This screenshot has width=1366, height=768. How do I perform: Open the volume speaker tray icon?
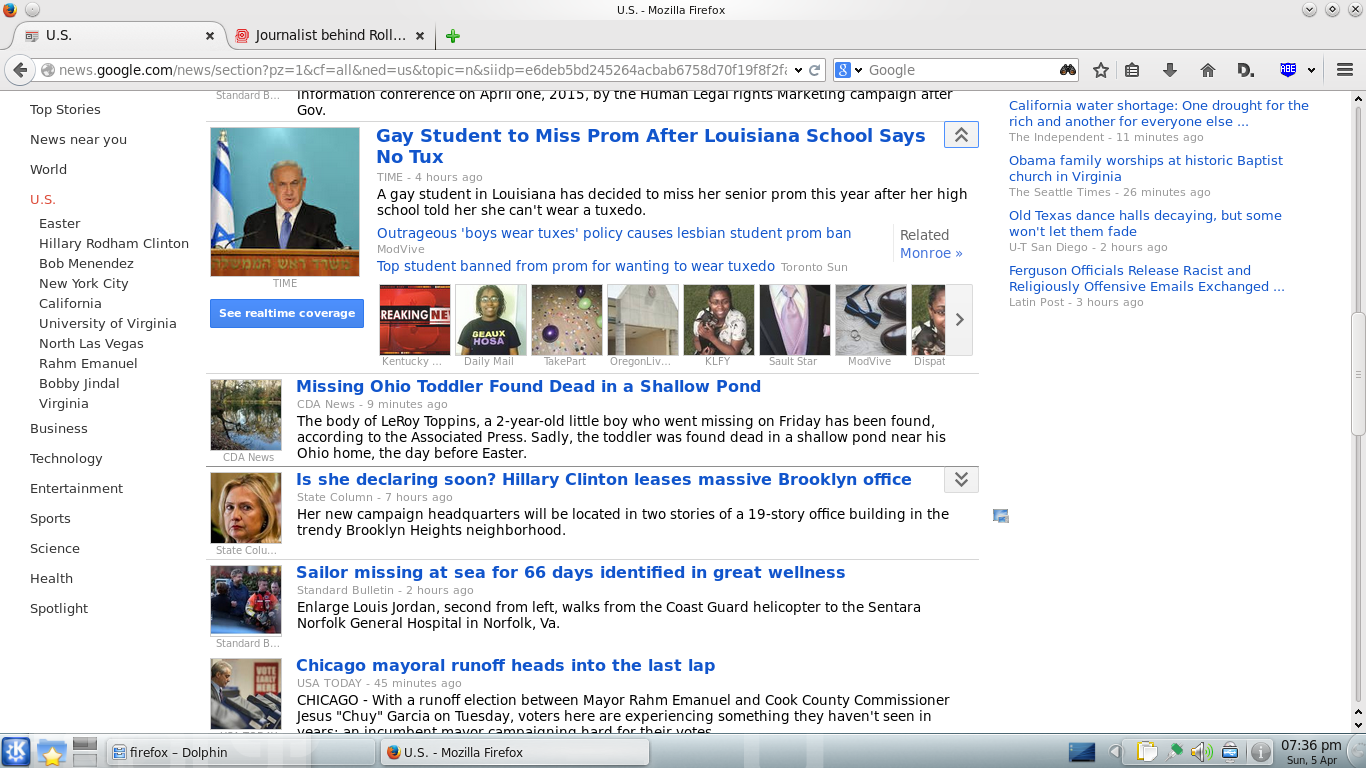coord(1202,752)
